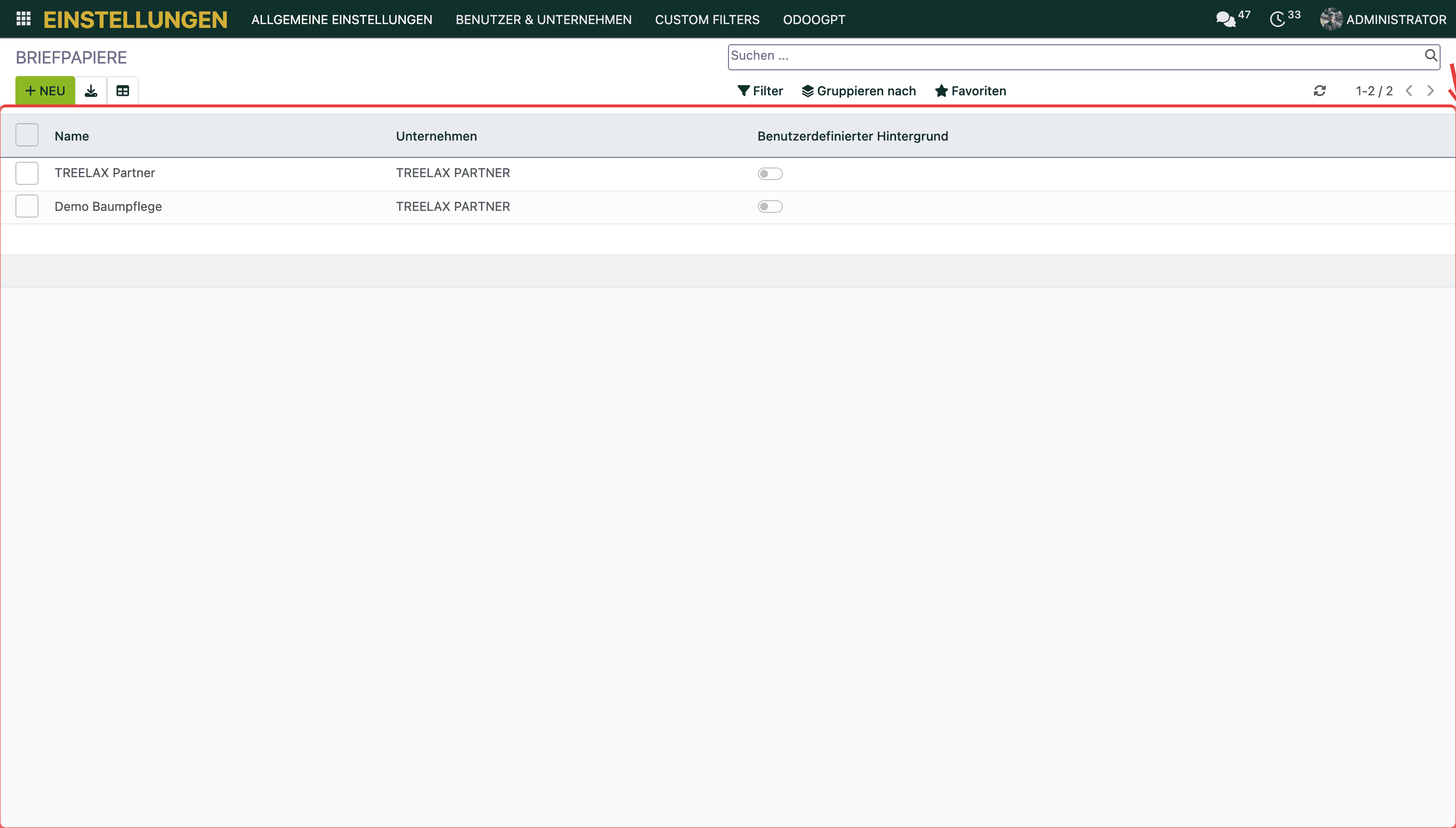Click TREELAX PARTNER company in Demo Baumpflege row

click(x=453, y=207)
